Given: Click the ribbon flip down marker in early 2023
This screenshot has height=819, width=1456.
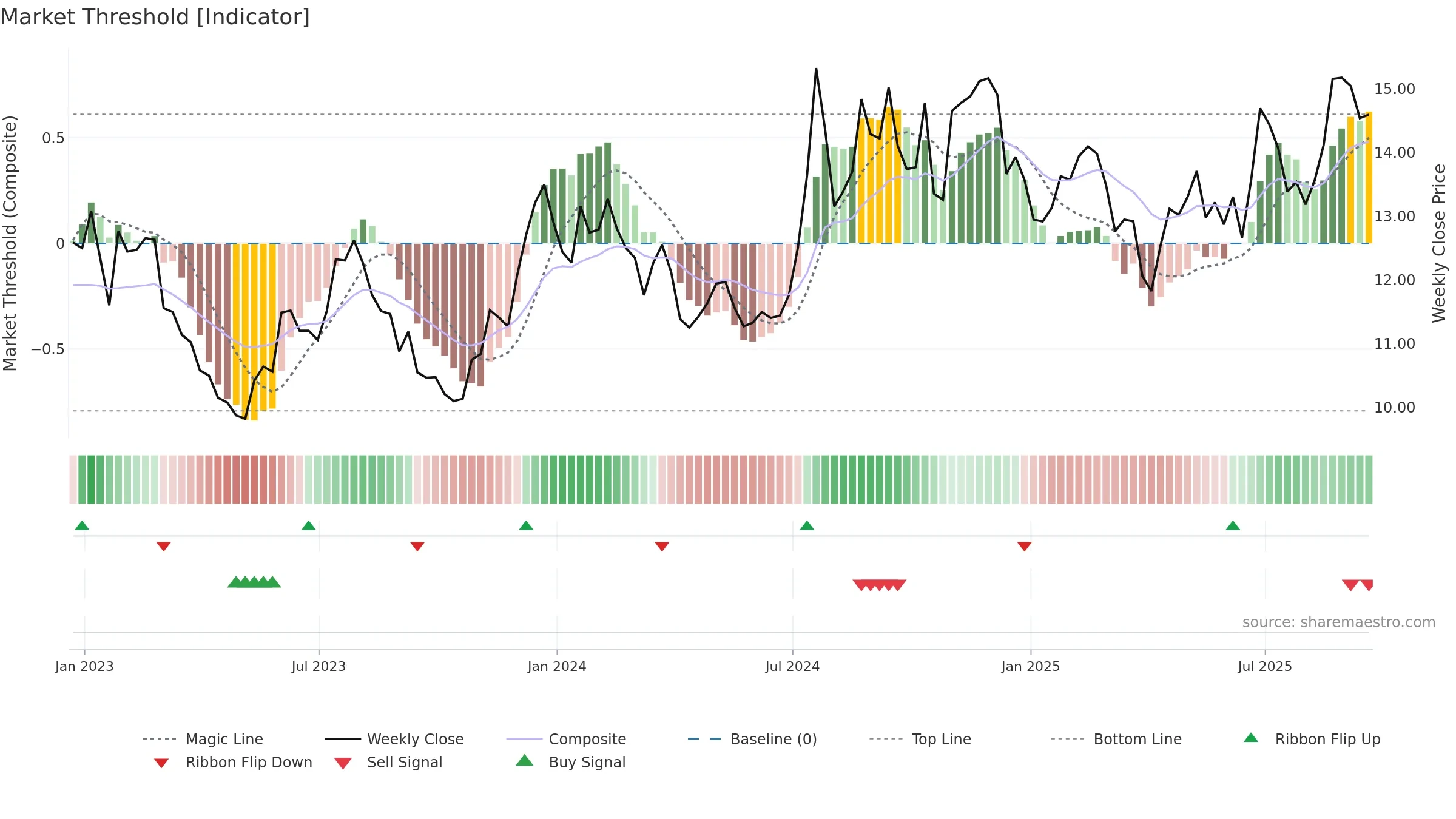Looking at the screenshot, I should [x=164, y=547].
